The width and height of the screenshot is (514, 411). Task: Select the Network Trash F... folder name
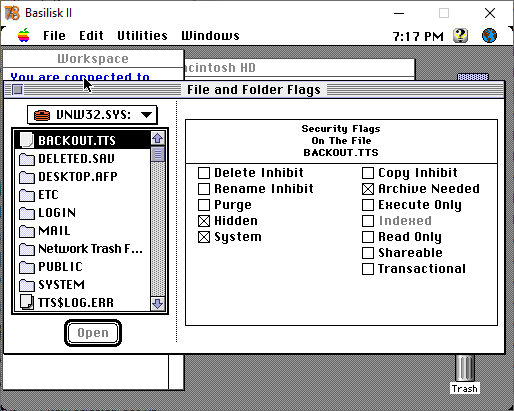point(91,249)
